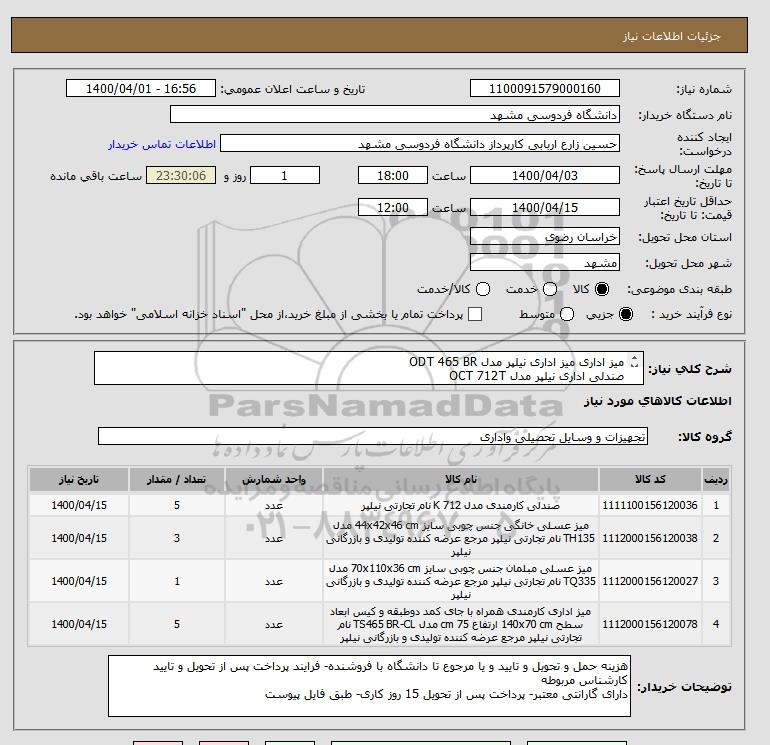Click the تاریخ نیاز column header

(79, 479)
